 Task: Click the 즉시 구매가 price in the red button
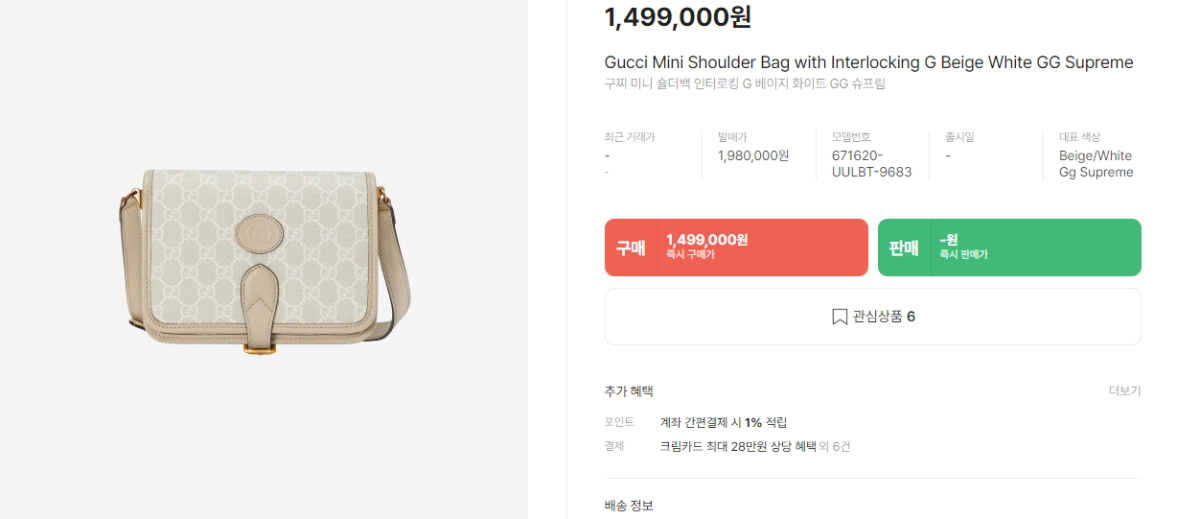(x=706, y=240)
